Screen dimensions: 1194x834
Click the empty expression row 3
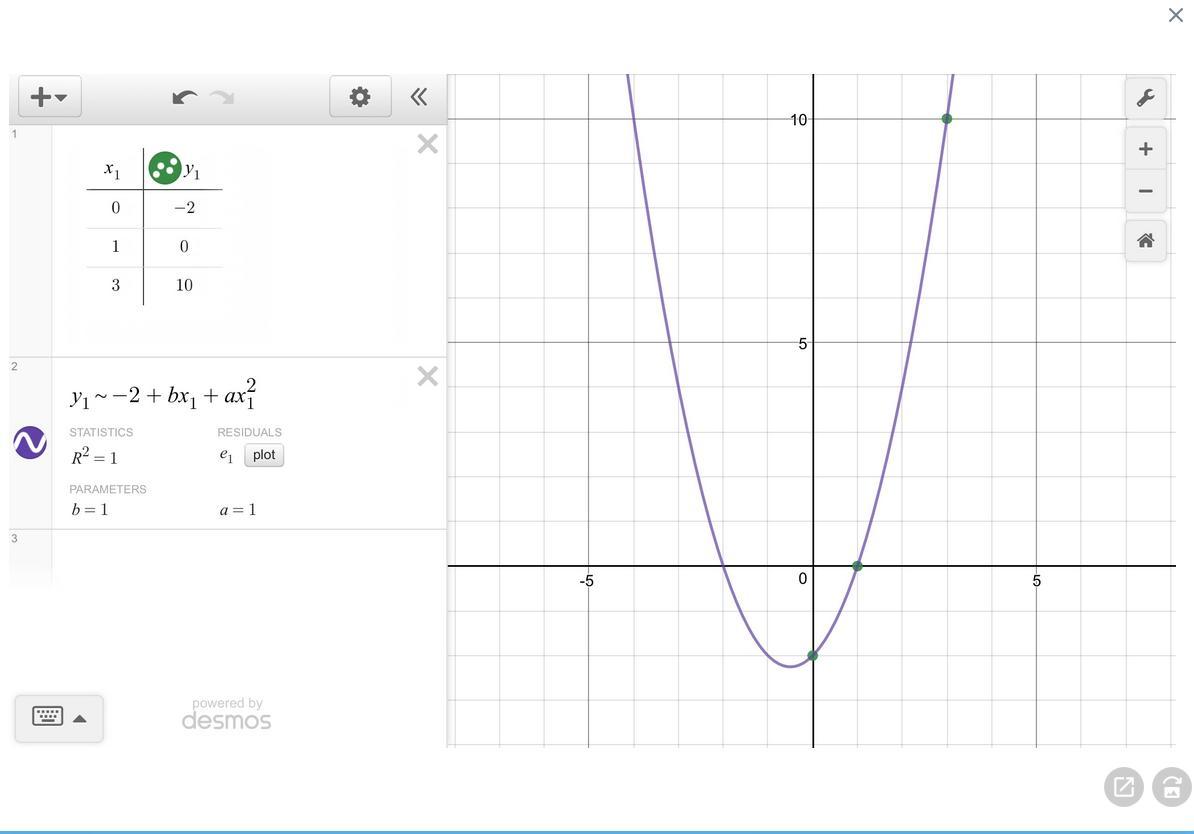click(x=249, y=558)
